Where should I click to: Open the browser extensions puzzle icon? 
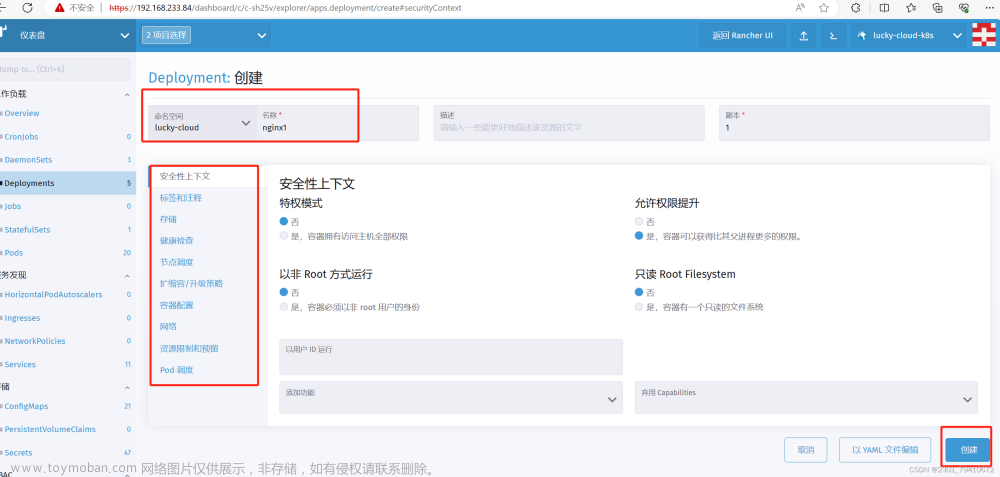[x=857, y=8]
